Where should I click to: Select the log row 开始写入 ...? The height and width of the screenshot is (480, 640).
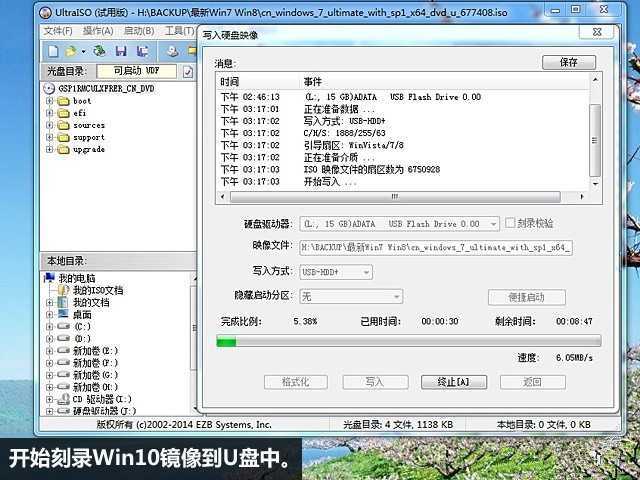coord(404,182)
